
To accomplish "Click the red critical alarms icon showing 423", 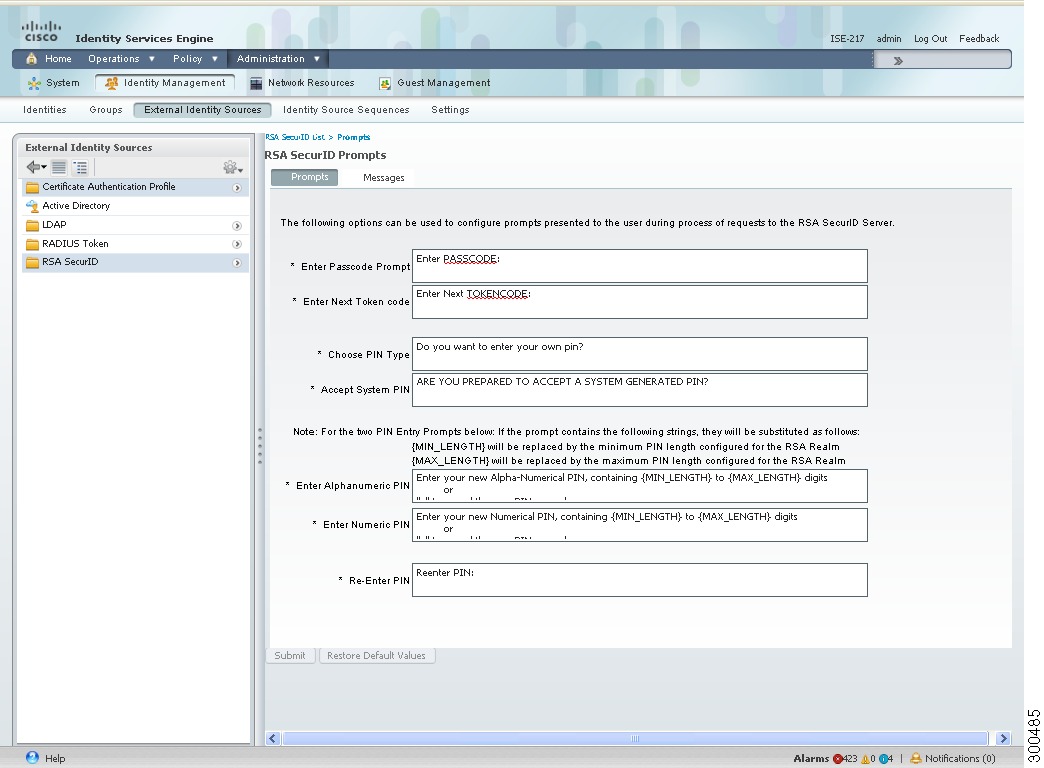I will pyautogui.click(x=838, y=759).
